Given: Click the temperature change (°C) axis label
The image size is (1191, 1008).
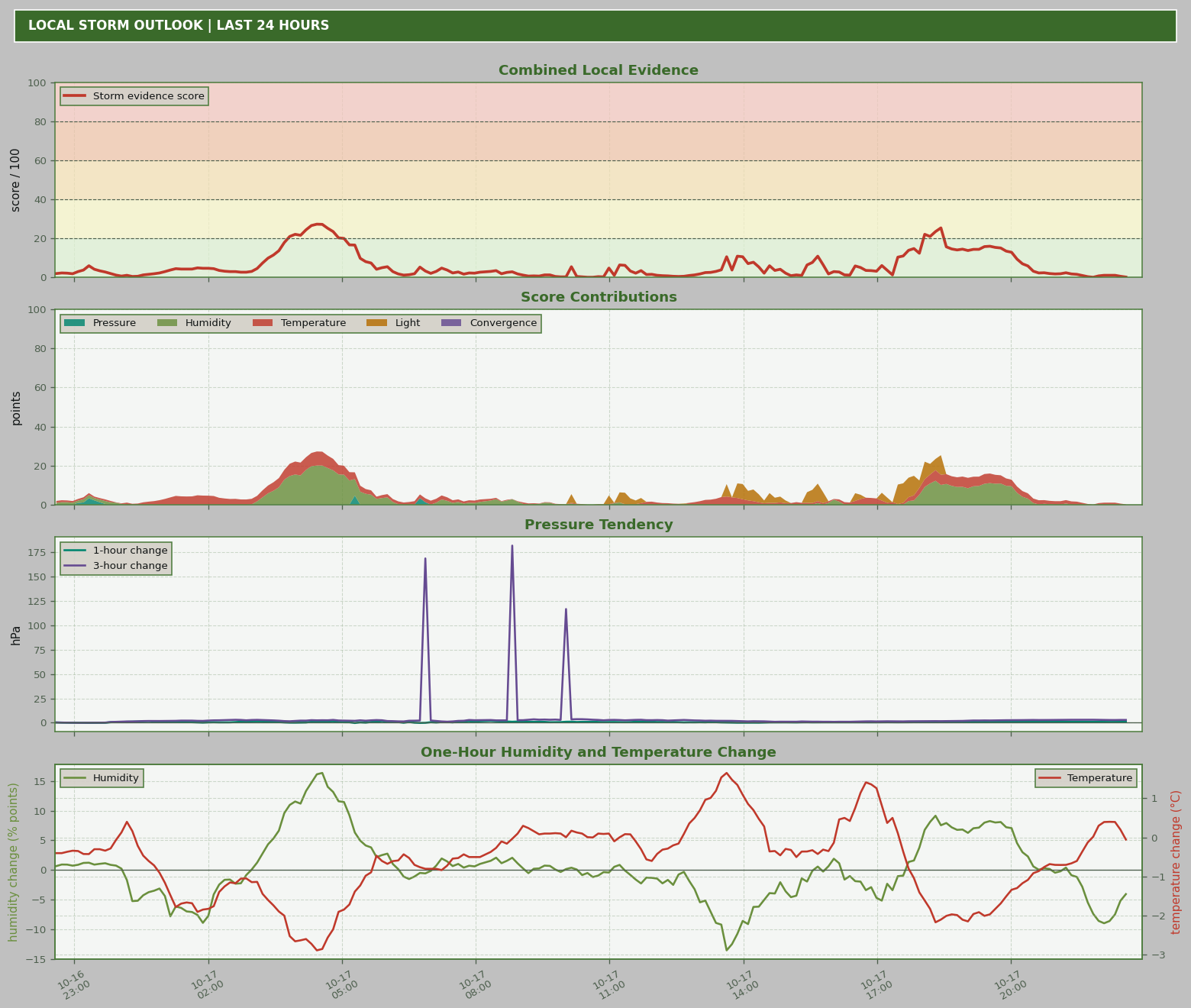Looking at the screenshot, I should [x=1176, y=862].
